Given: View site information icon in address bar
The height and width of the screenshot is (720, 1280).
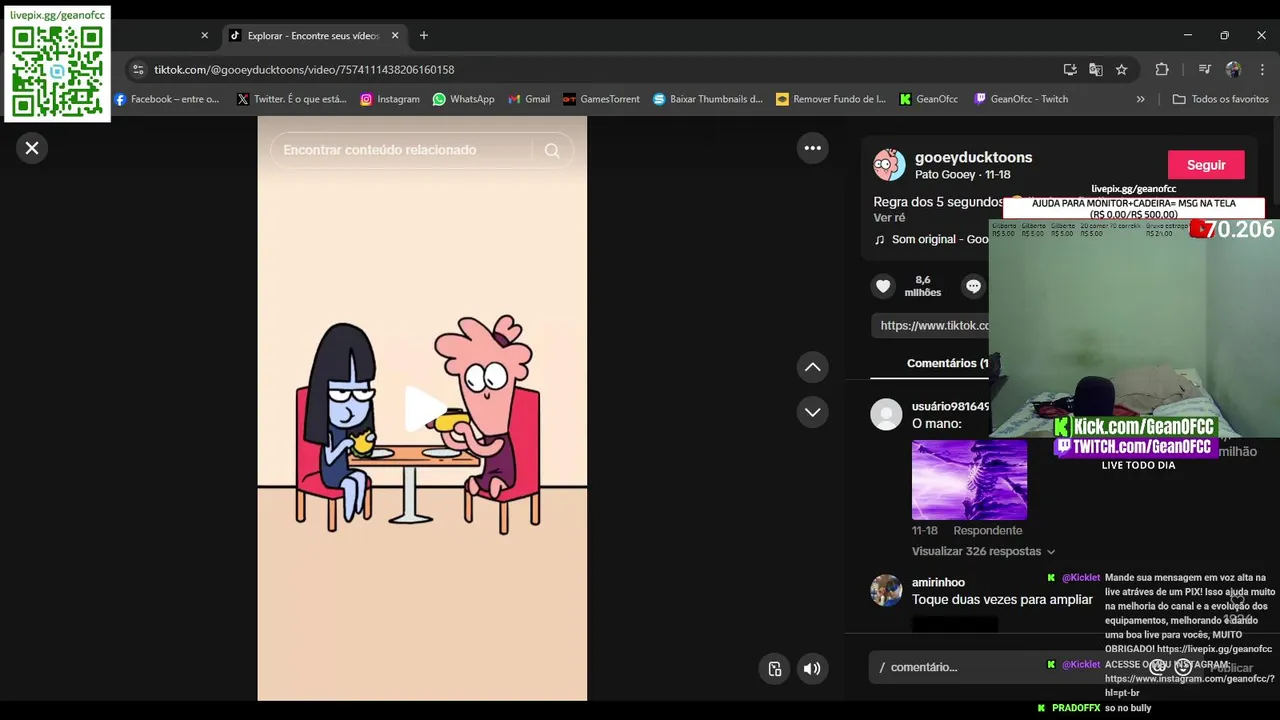Looking at the screenshot, I should (138, 70).
